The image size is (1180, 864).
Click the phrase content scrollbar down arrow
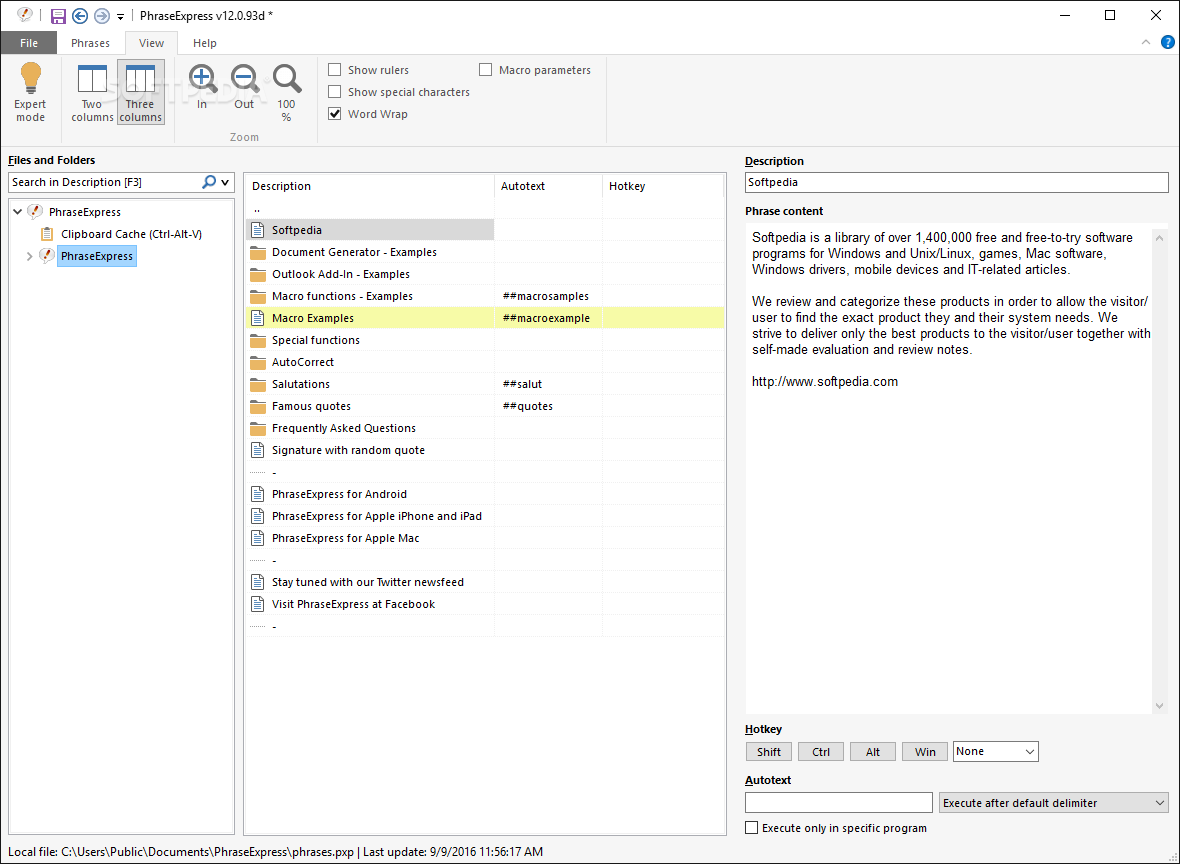tap(1159, 706)
